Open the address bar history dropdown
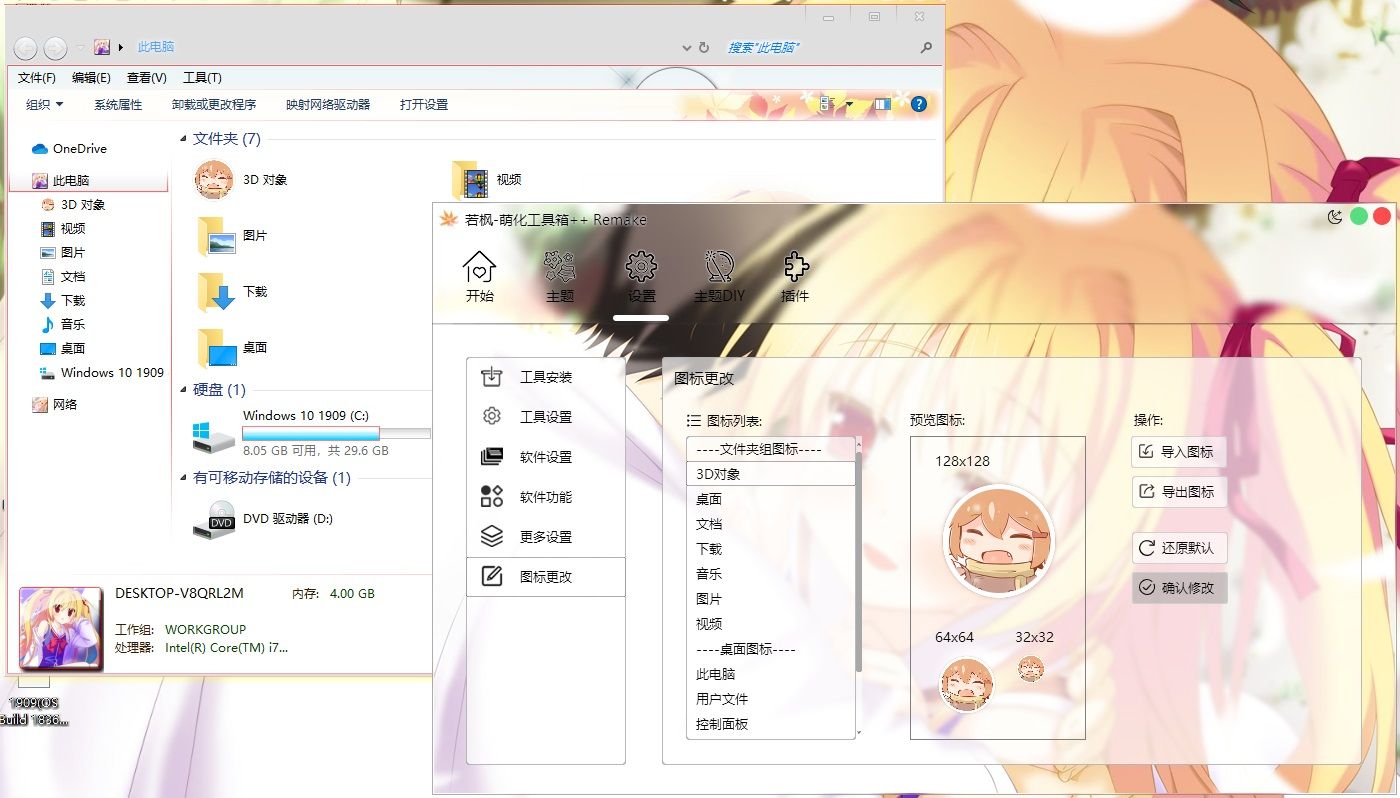This screenshot has width=1400, height=798. click(x=686, y=48)
